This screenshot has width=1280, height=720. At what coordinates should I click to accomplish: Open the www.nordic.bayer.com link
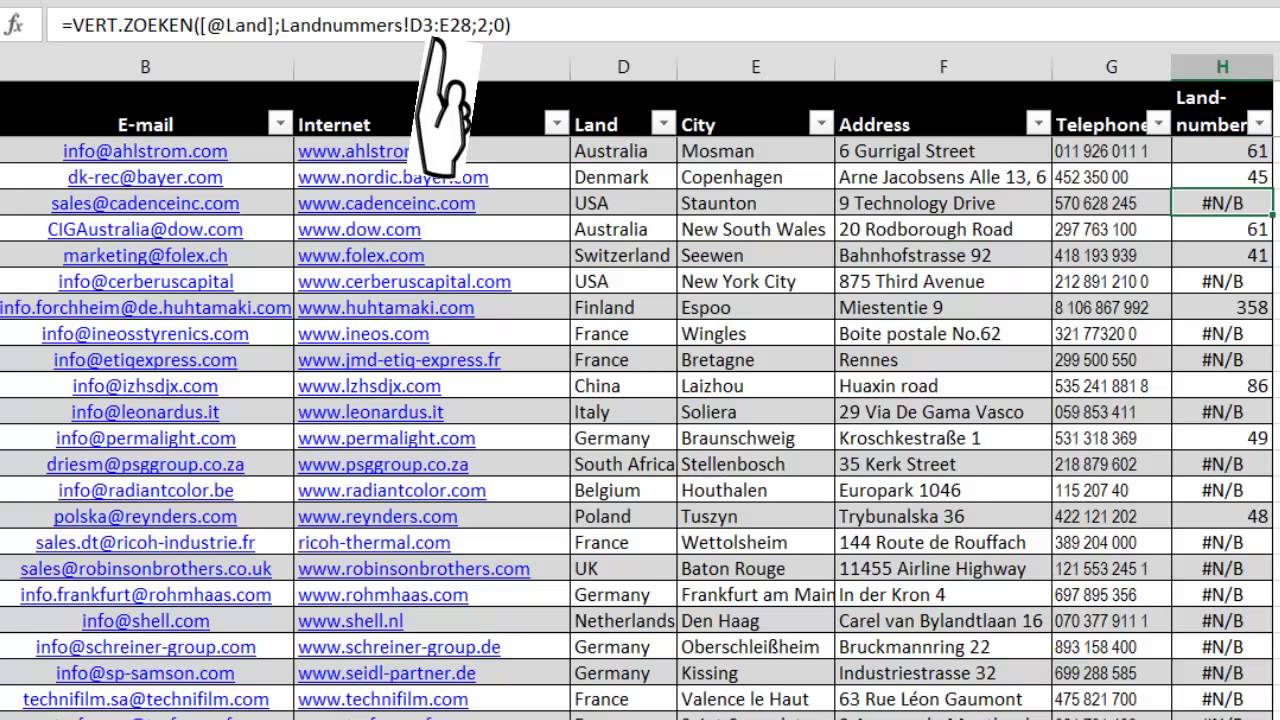point(393,177)
